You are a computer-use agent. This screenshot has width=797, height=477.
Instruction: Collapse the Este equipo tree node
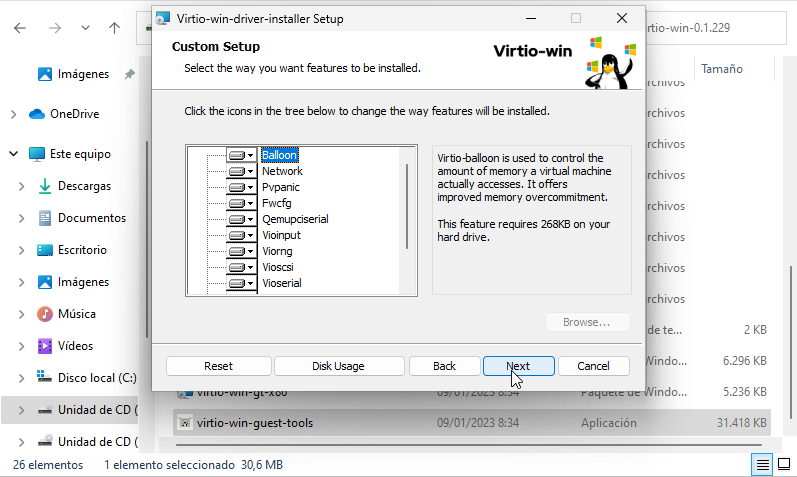pyautogui.click(x=13, y=154)
